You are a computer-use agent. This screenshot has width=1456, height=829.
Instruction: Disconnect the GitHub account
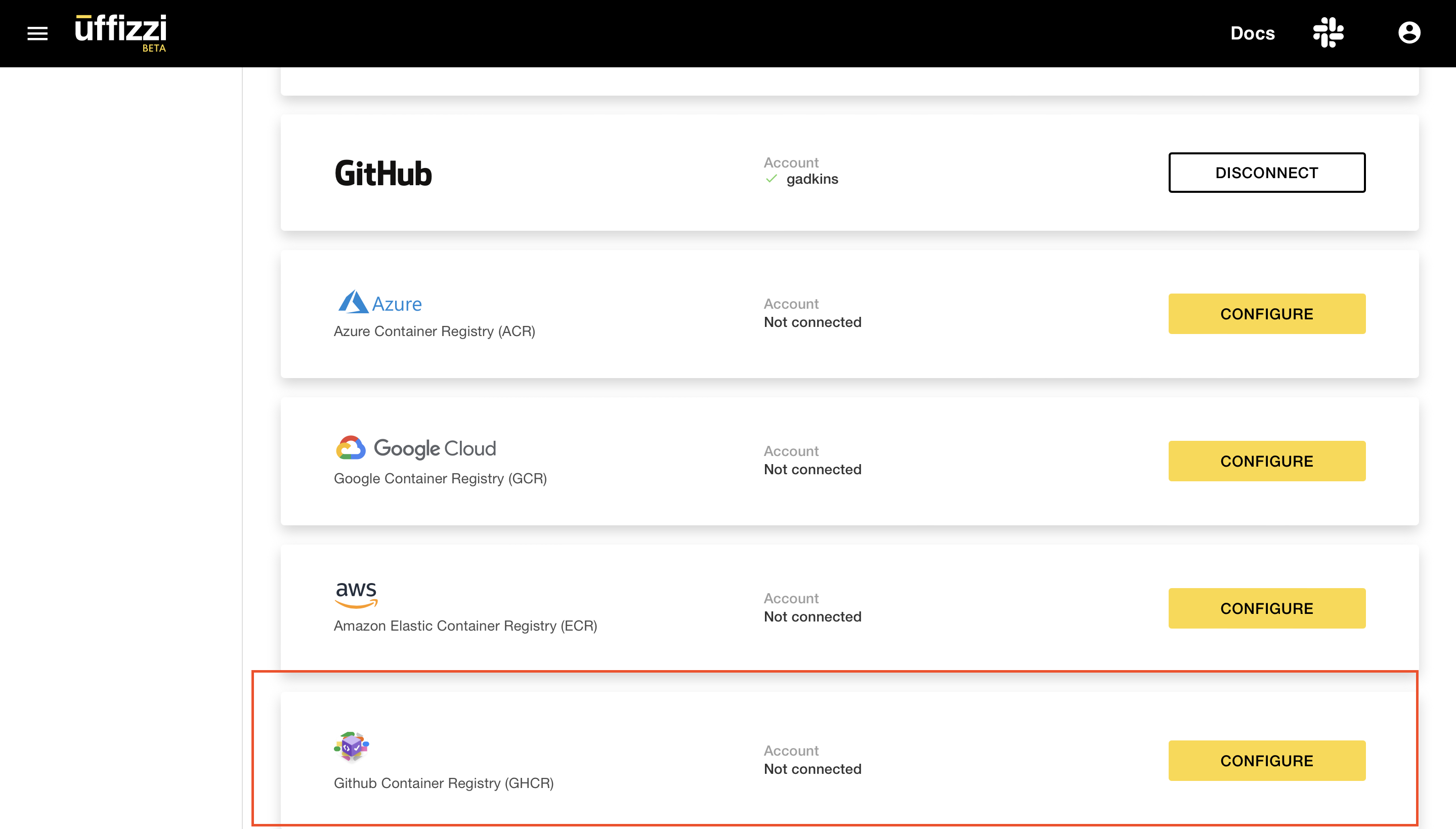tap(1266, 173)
